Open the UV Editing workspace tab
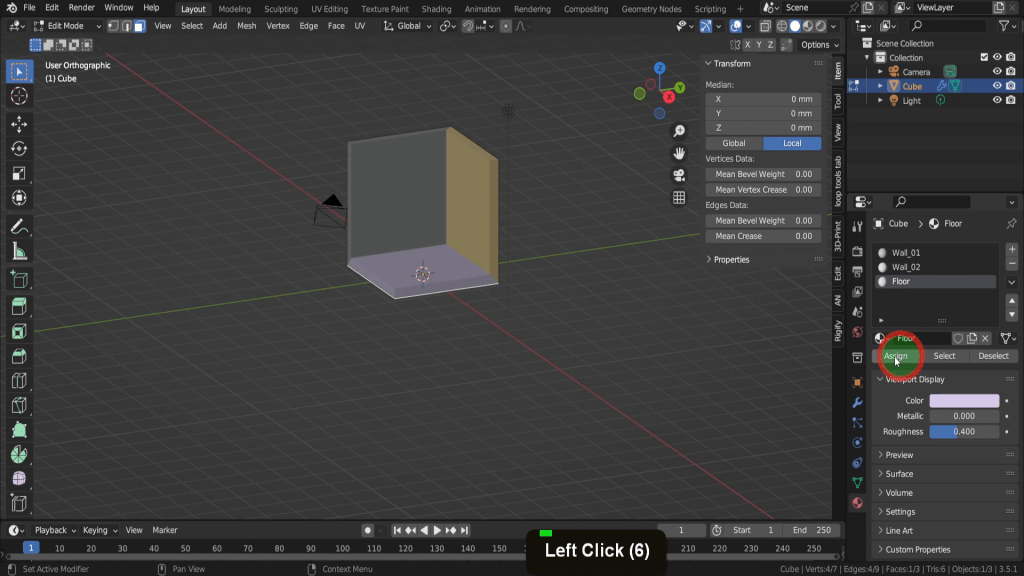This screenshot has width=1024, height=576. [x=329, y=9]
